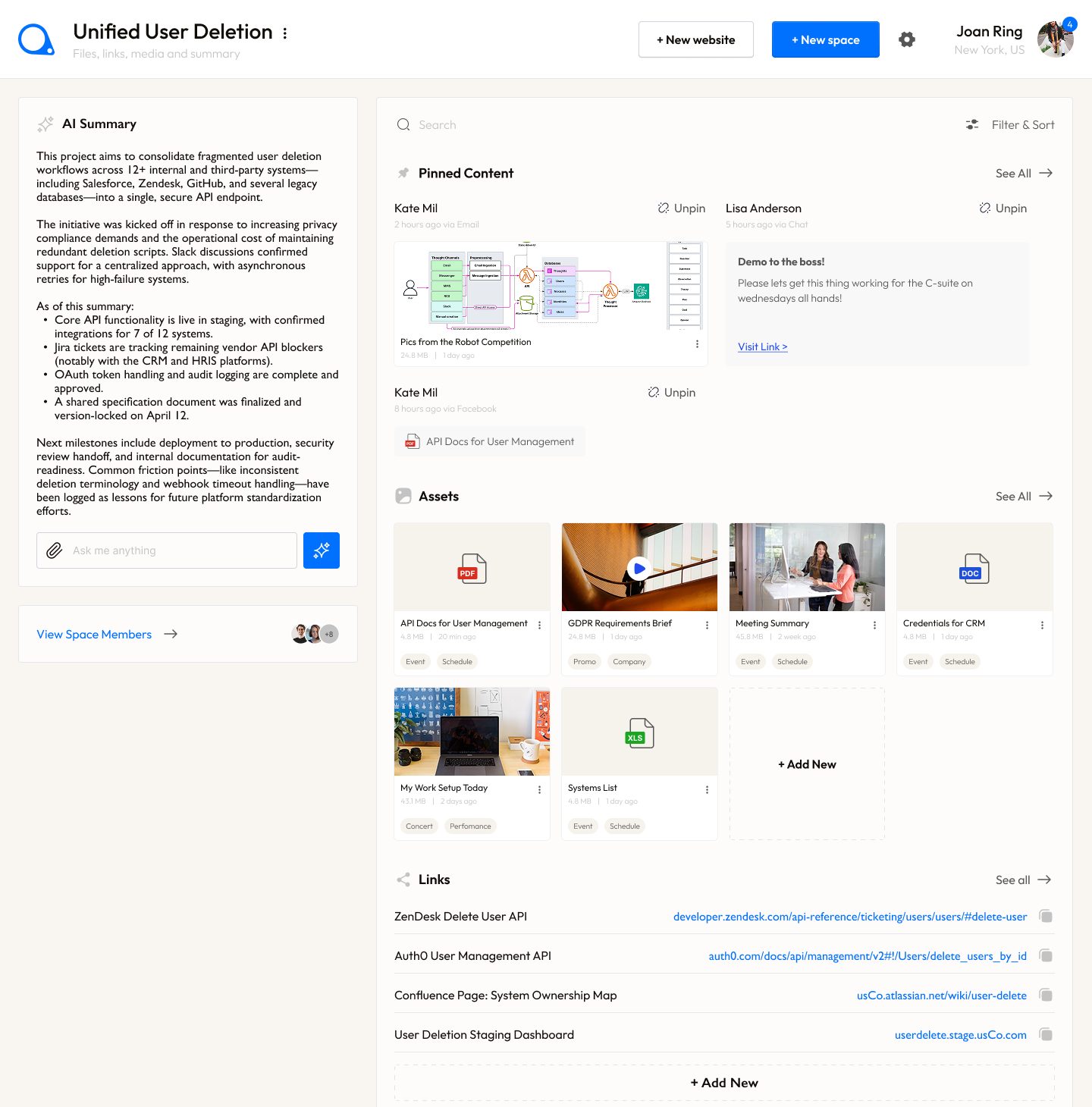1092x1107 pixels.
Task: Open Joan Ring's profile avatar
Action: pos(1055,39)
